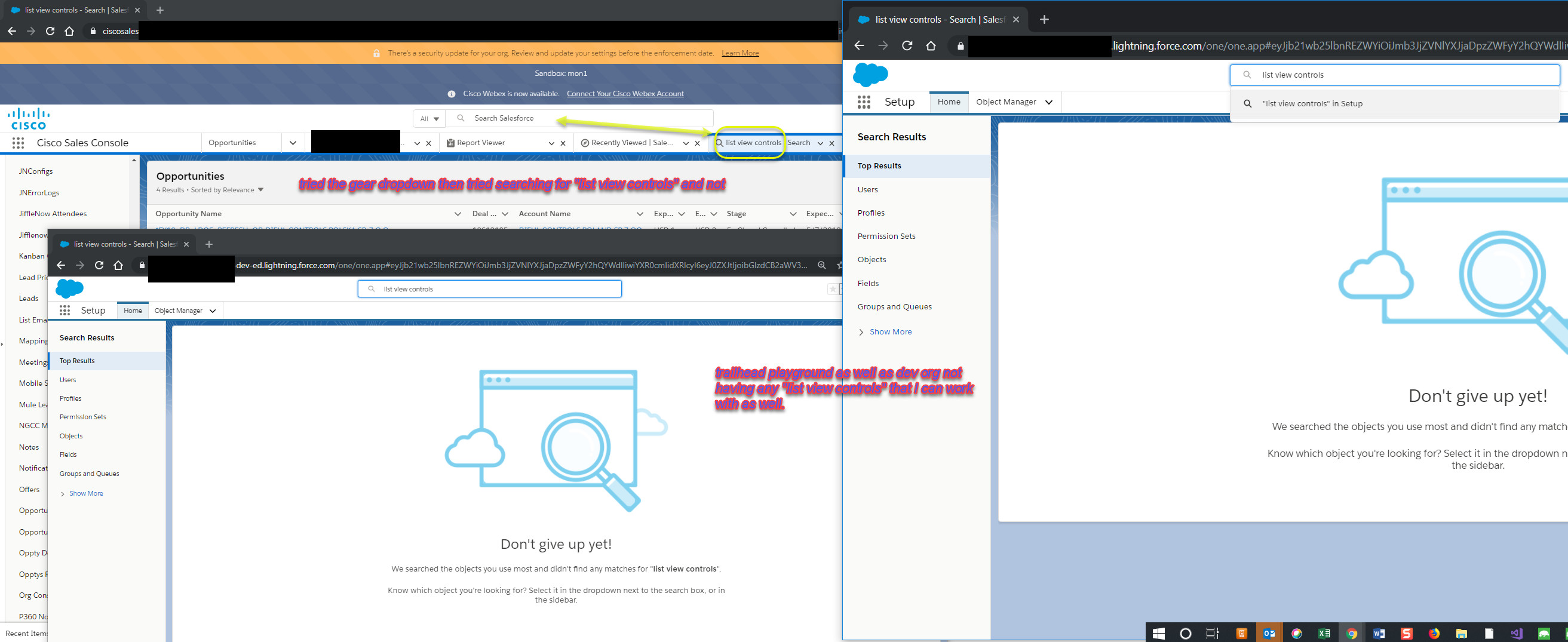Screen dimensions: 1568x642
Task: Close the Report Viewer console tab
Action: coord(563,143)
